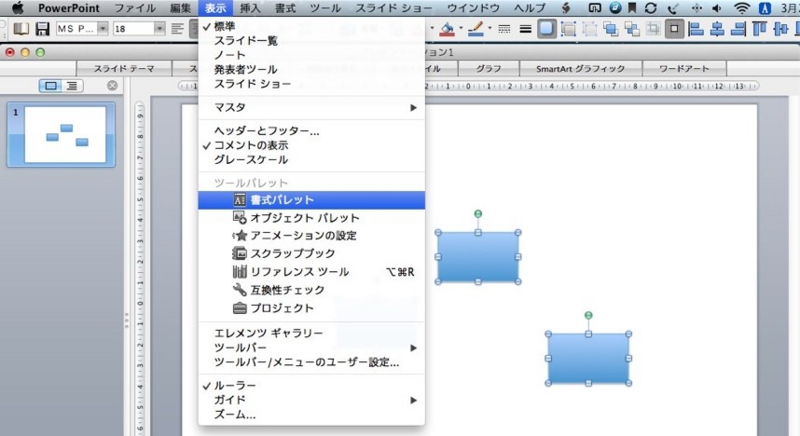Select スライド ショー in the 表示 menu
800x436 pixels.
[311, 84]
